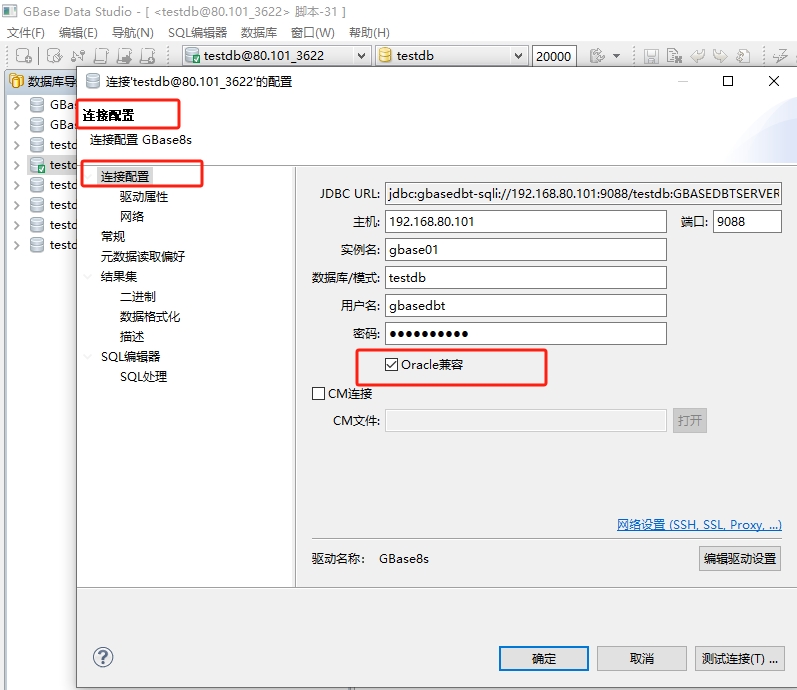Collapse the 连接配置 tree node
797x690 pixels.
(89, 176)
